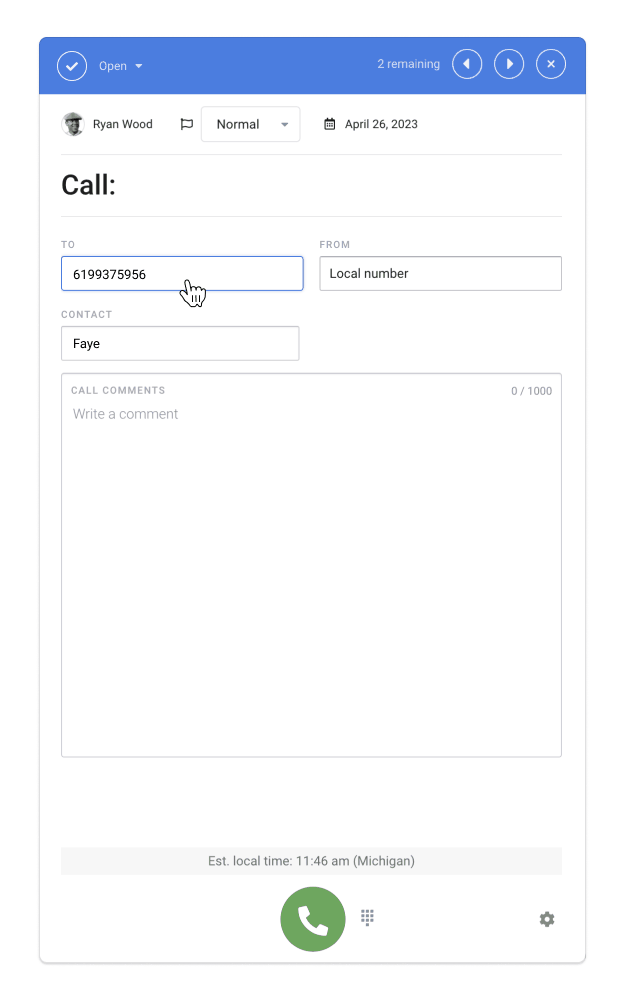Edit the contact field showing Faye
The height and width of the screenshot is (1000, 625).
tap(180, 343)
